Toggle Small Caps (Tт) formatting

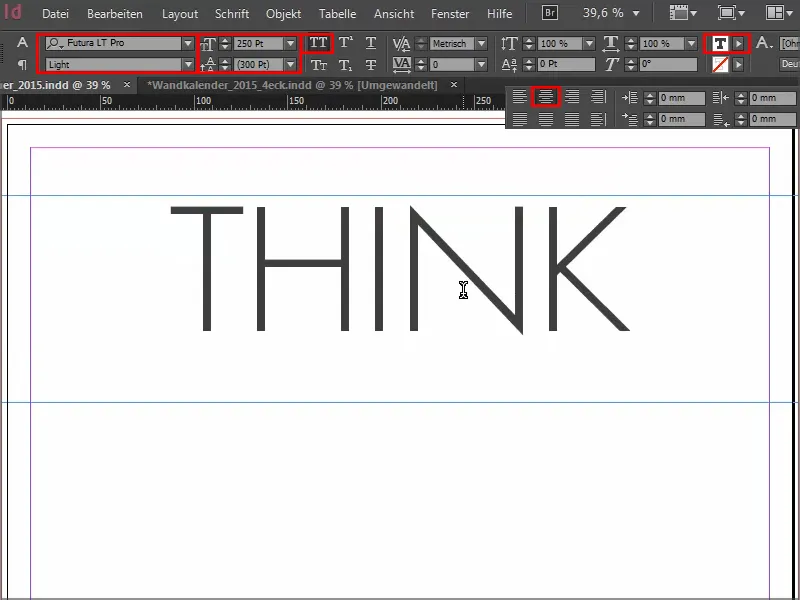[x=318, y=65]
